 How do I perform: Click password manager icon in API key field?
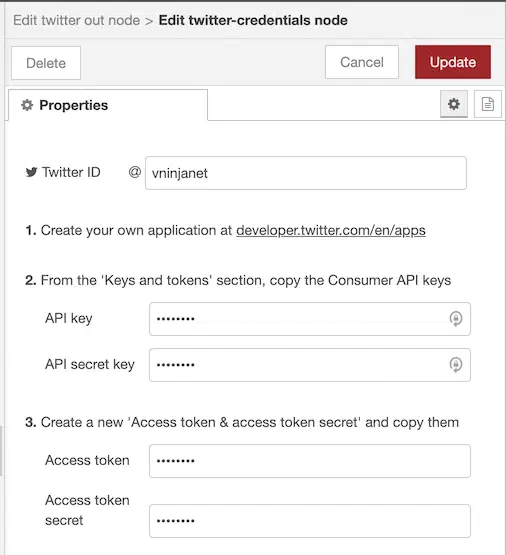[x=456, y=319]
